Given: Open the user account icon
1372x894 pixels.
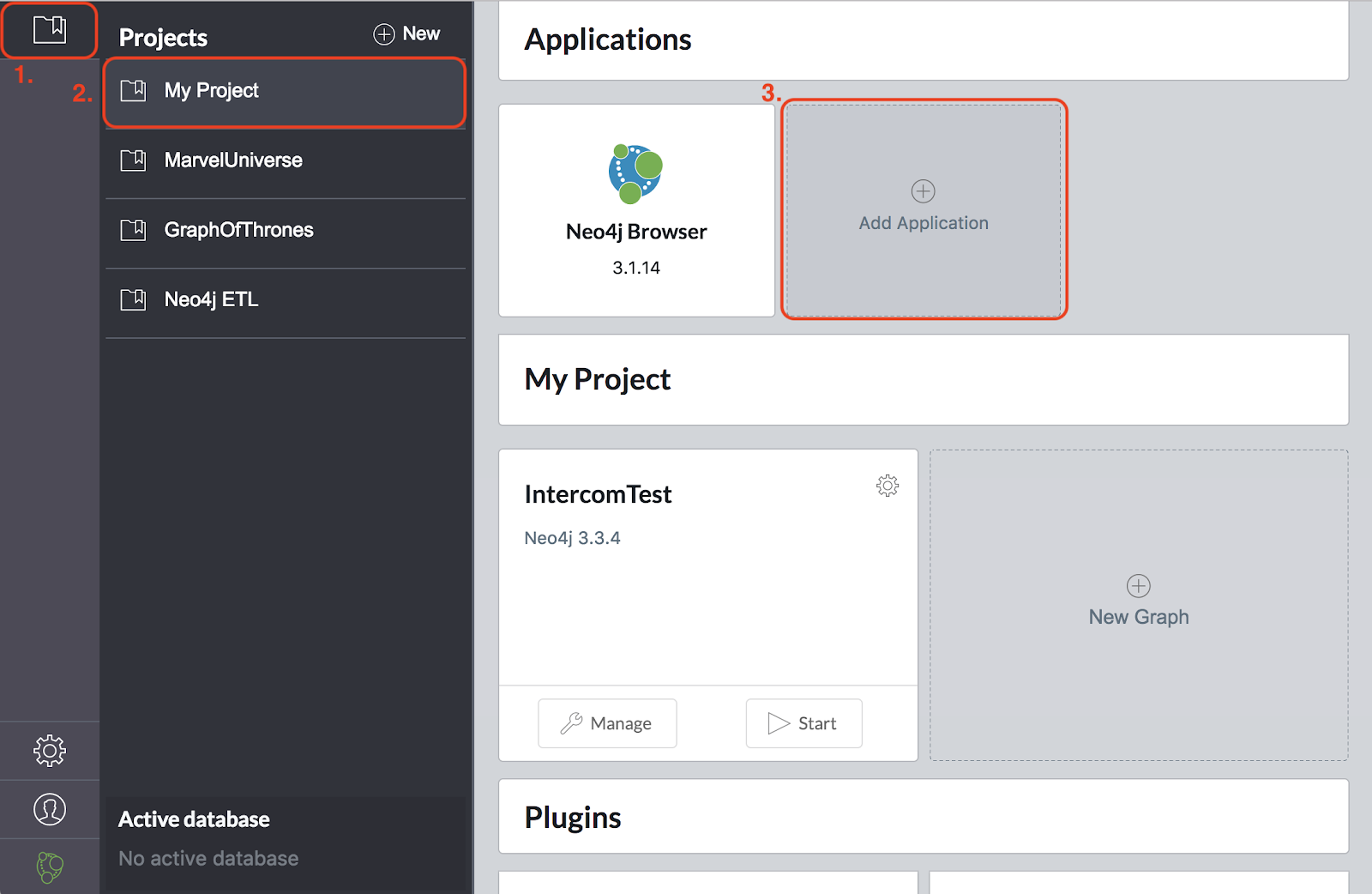Looking at the screenshot, I should [50, 809].
